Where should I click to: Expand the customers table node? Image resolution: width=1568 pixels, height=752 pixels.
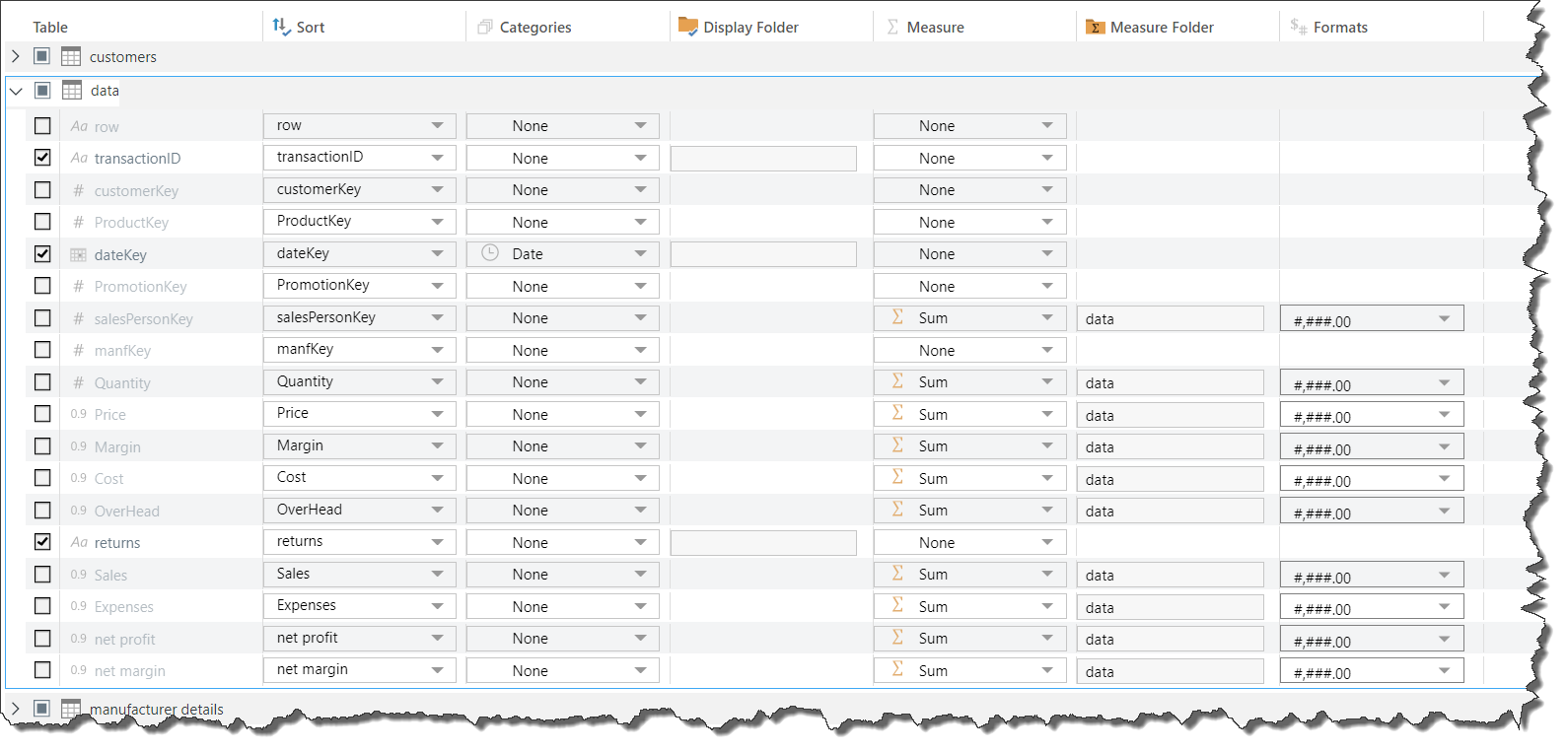[16, 57]
